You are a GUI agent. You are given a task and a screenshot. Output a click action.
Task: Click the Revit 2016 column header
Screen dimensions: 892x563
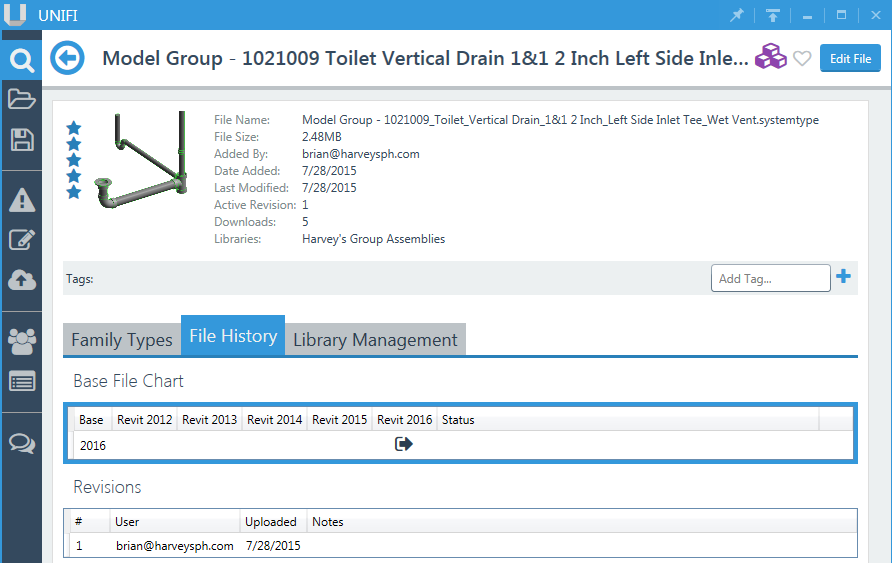pyautogui.click(x=404, y=420)
